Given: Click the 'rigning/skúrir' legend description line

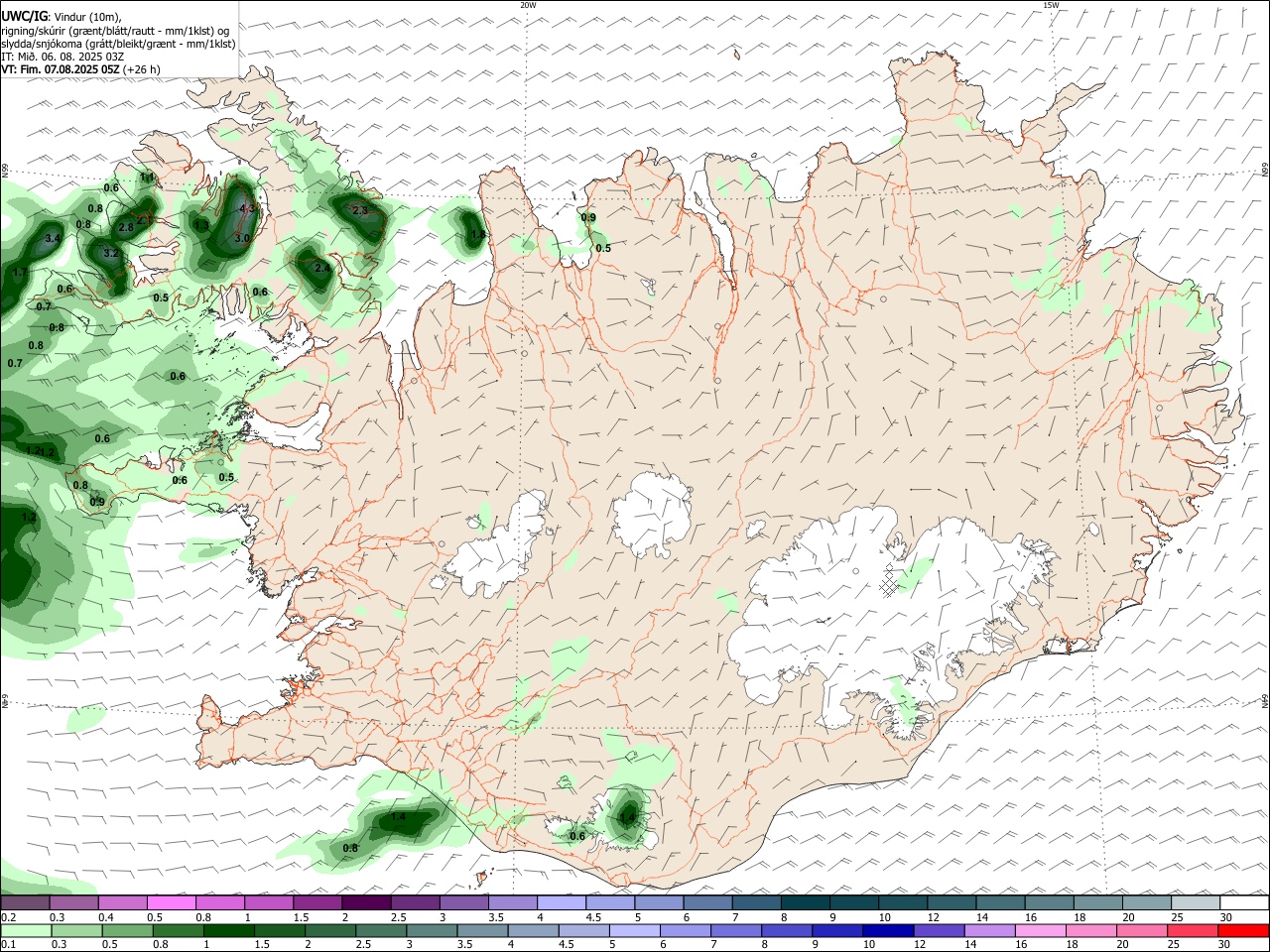Looking at the screenshot, I should (x=115, y=31).
